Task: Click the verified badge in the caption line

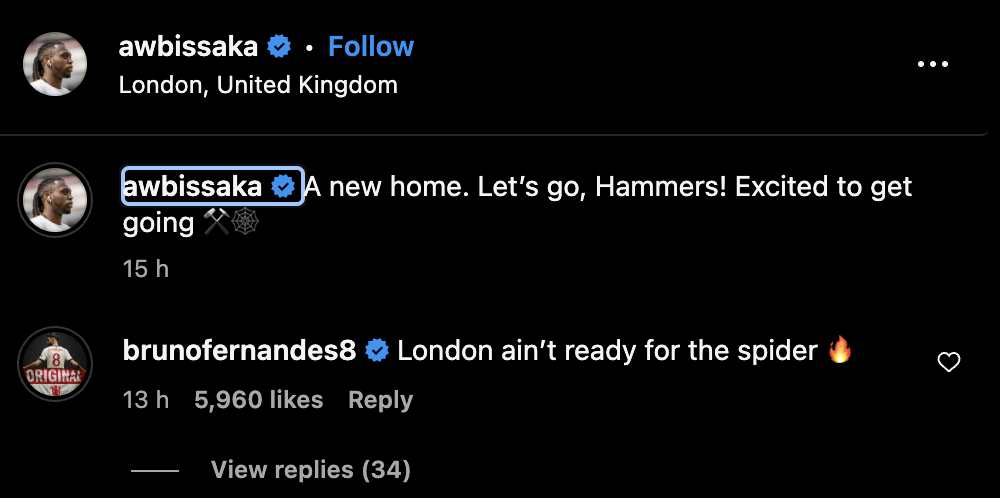Action: click(283, 187)
